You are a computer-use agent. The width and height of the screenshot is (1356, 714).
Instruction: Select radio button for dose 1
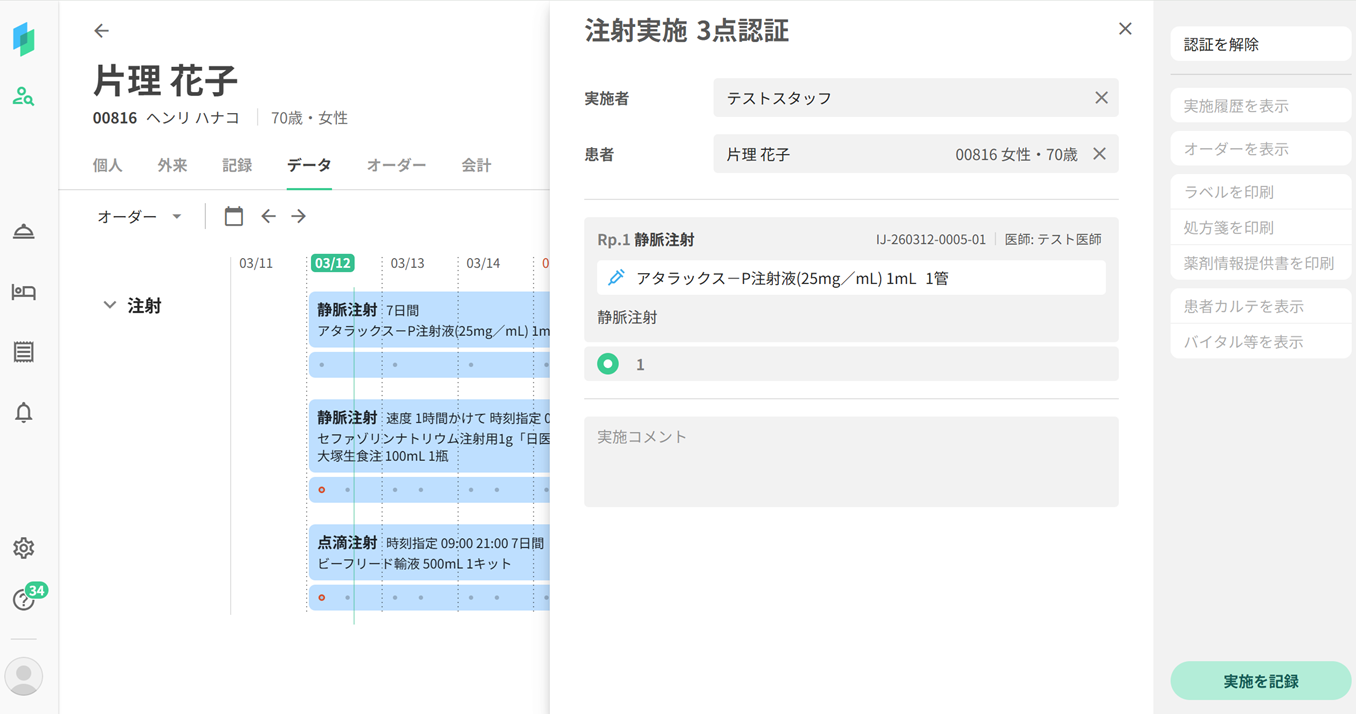(608, 364)
